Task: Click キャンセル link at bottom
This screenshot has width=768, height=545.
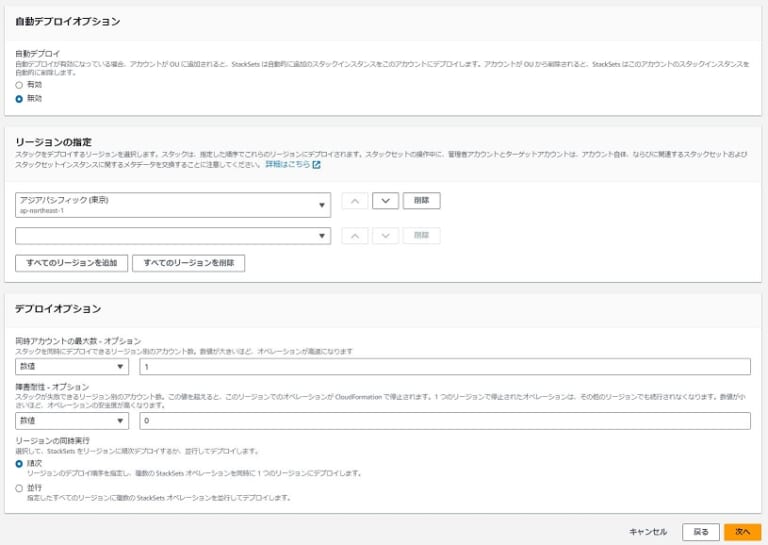Action: point(648,532)
